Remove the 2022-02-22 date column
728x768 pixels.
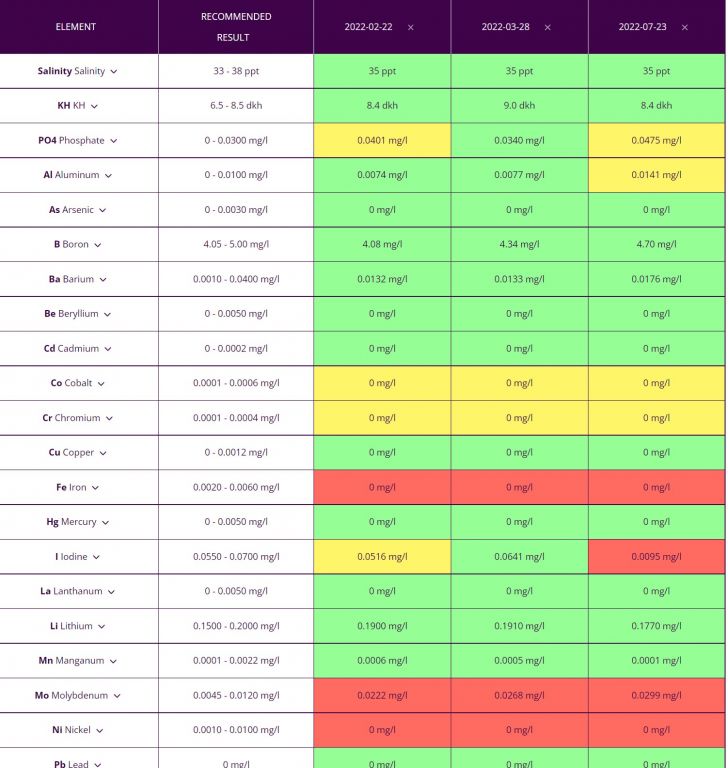(411, 27)
